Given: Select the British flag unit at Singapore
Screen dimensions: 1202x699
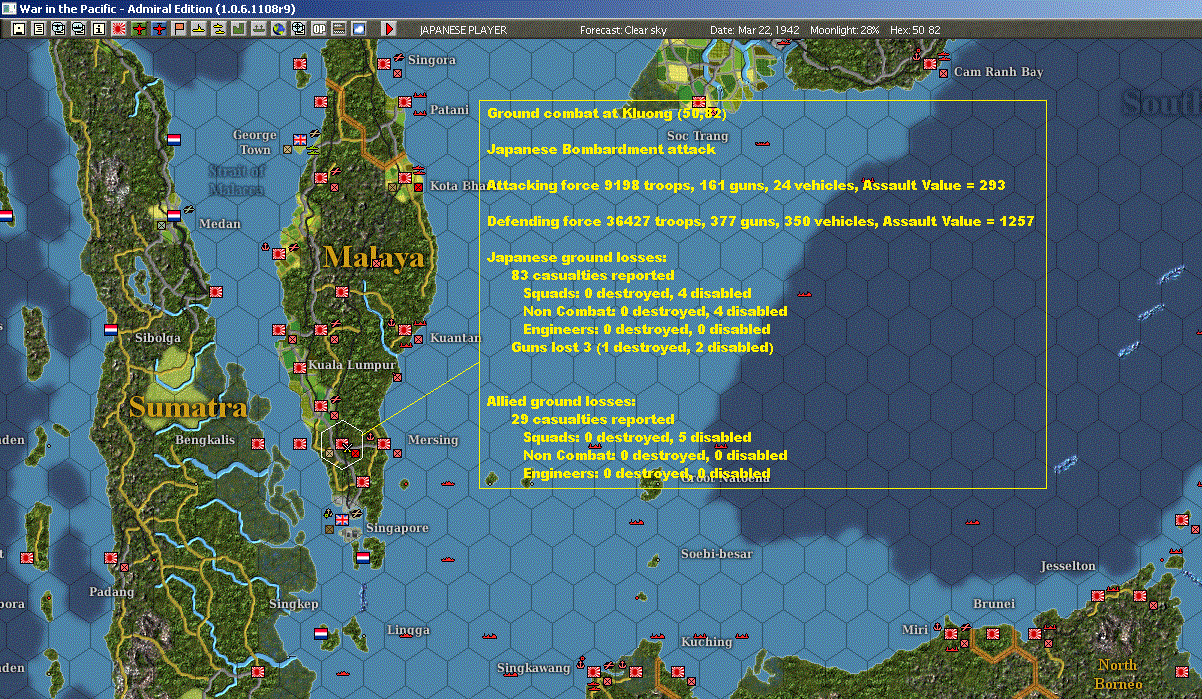Looking at the screenshot, I should tap(343, 520).
